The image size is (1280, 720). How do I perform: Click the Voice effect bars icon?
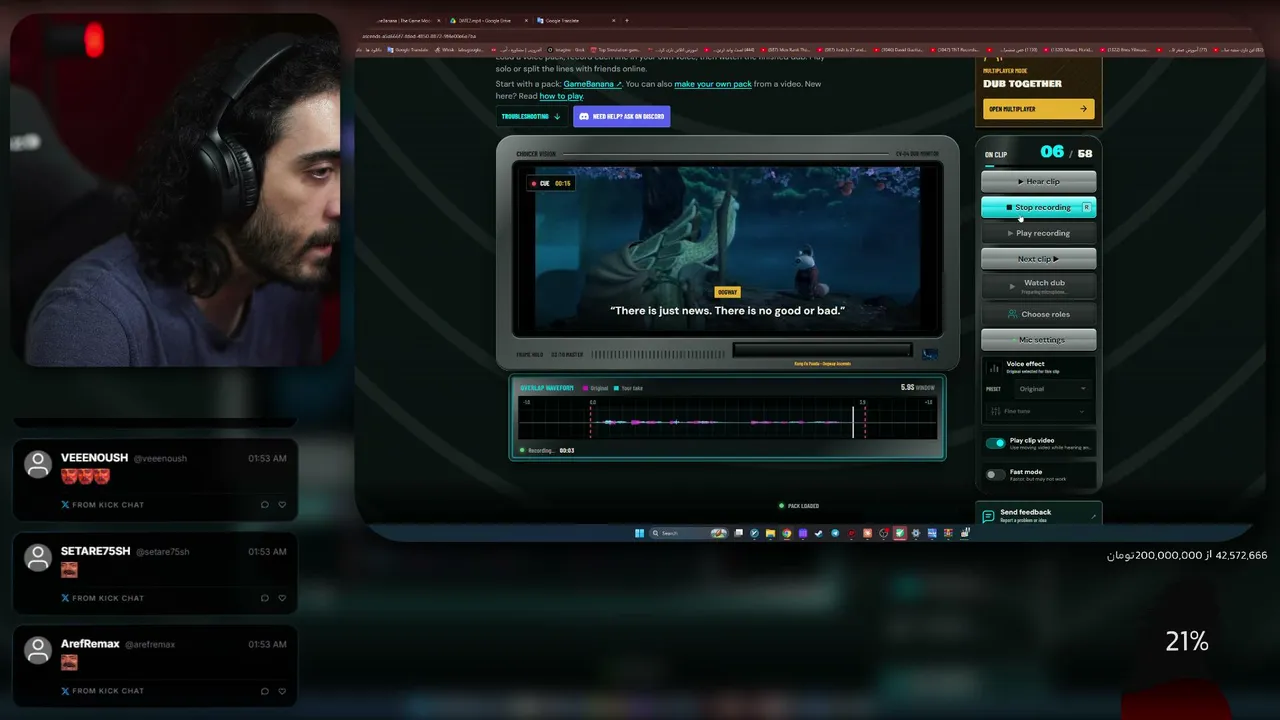point(994,368)
